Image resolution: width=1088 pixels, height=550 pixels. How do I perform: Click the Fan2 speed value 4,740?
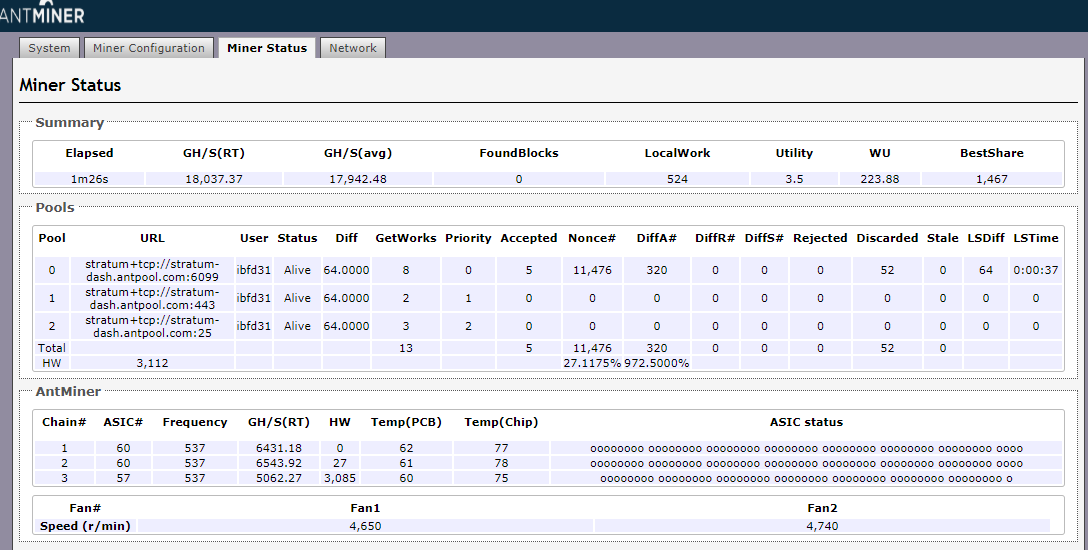821,526
